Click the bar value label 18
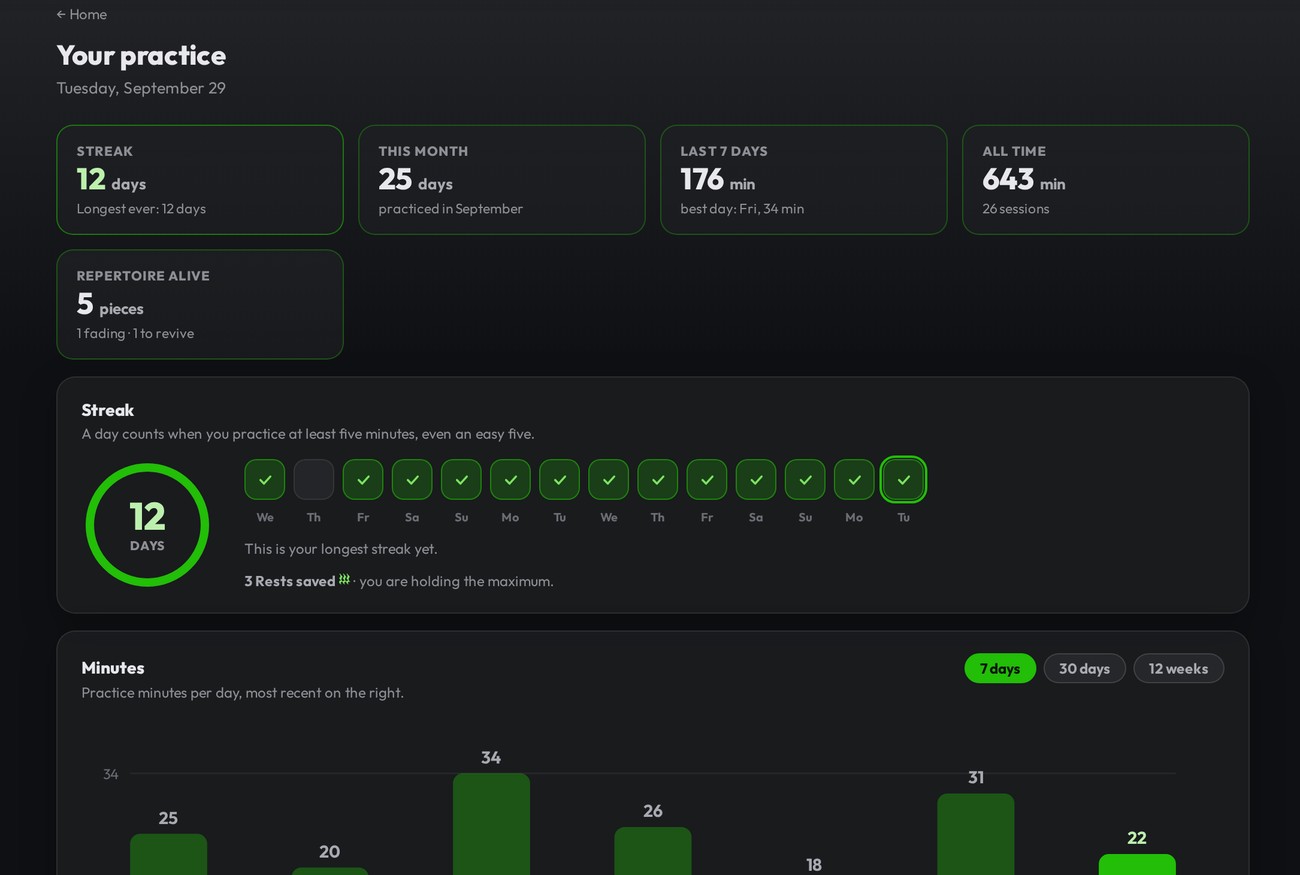1300x875 pixels. [814, 865]
